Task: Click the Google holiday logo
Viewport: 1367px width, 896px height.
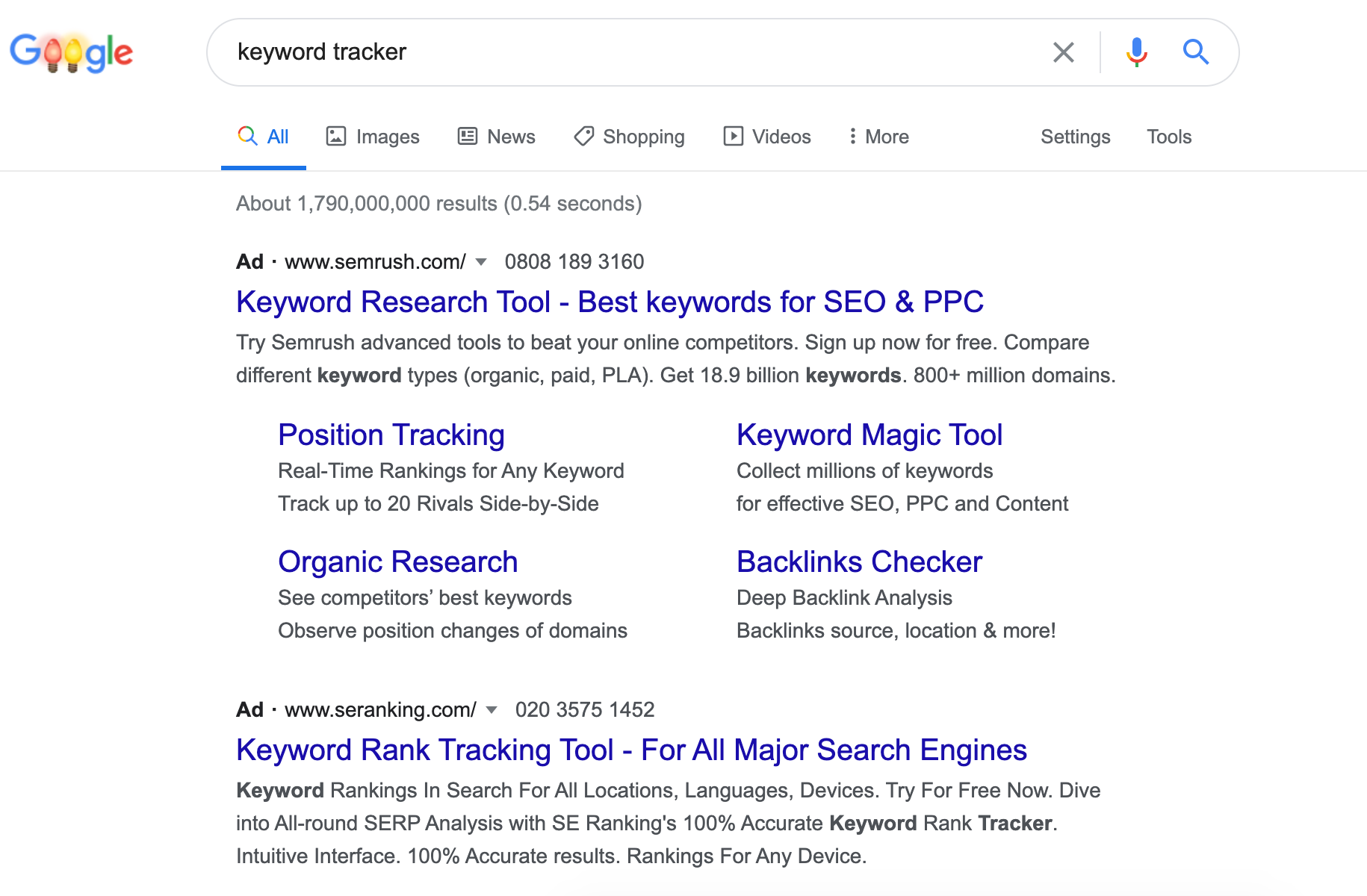Action: point(71,52)
